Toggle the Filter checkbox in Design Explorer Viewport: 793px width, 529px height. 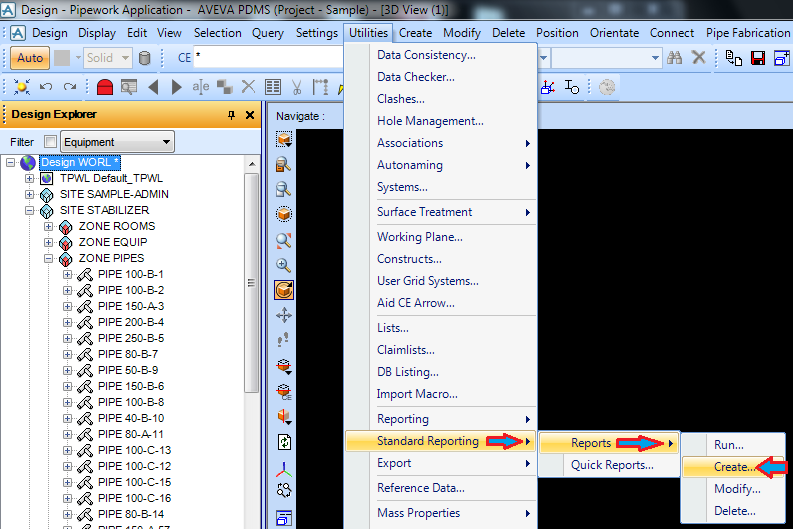pyautogui.click(x=51, y=142)
